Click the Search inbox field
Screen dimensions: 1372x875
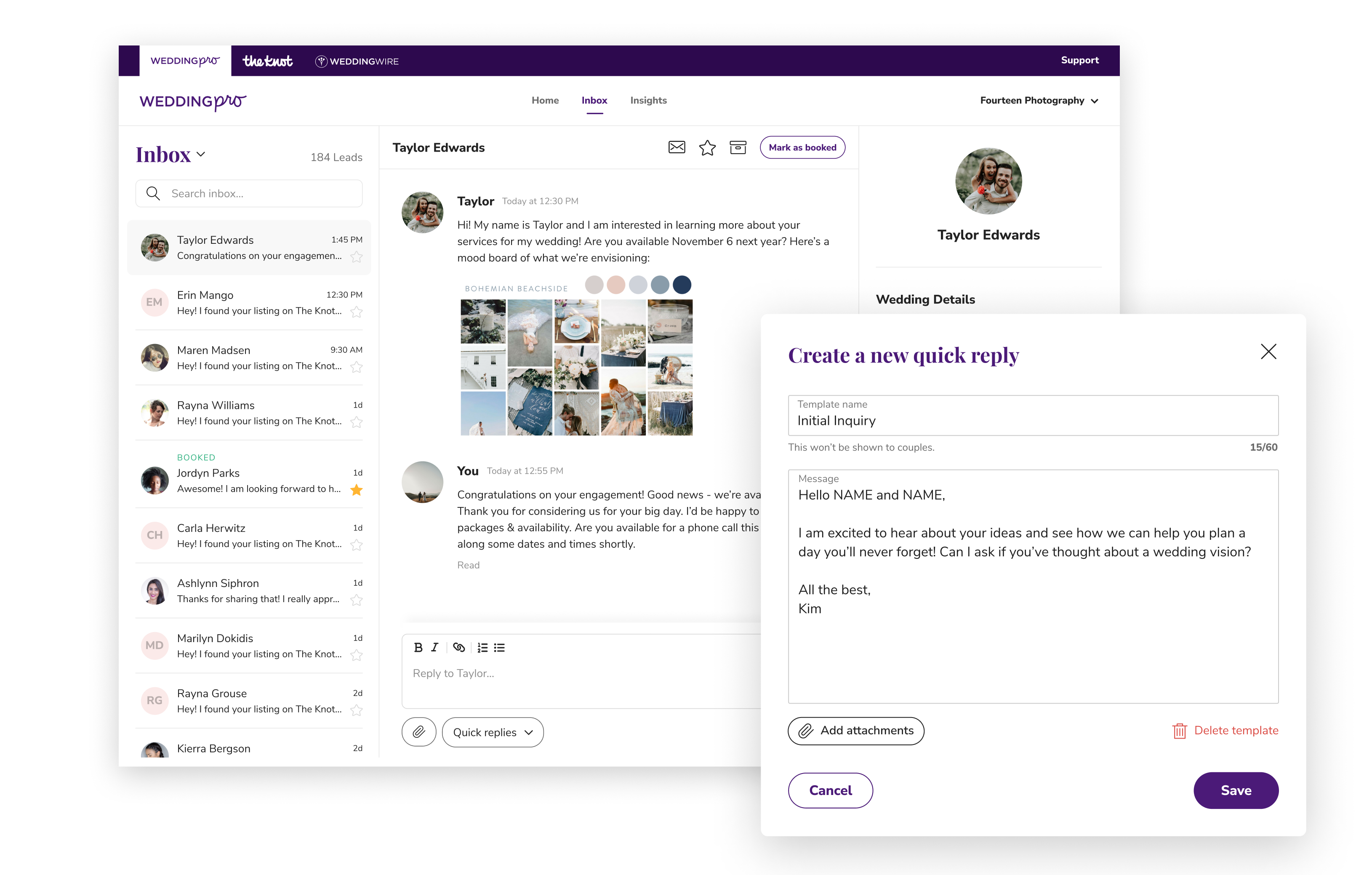pos(249,193)
